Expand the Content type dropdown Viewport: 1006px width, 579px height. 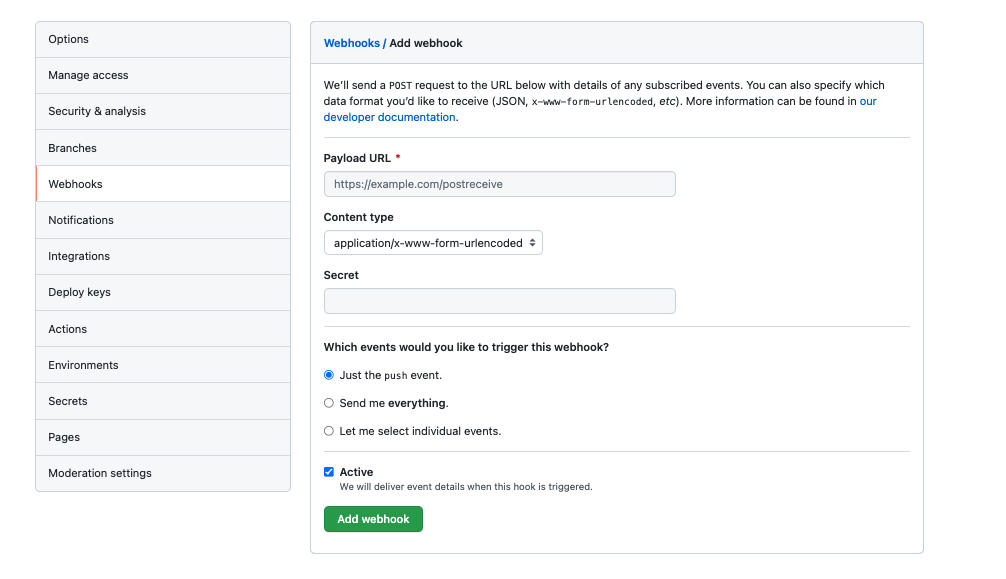(433, 243)
